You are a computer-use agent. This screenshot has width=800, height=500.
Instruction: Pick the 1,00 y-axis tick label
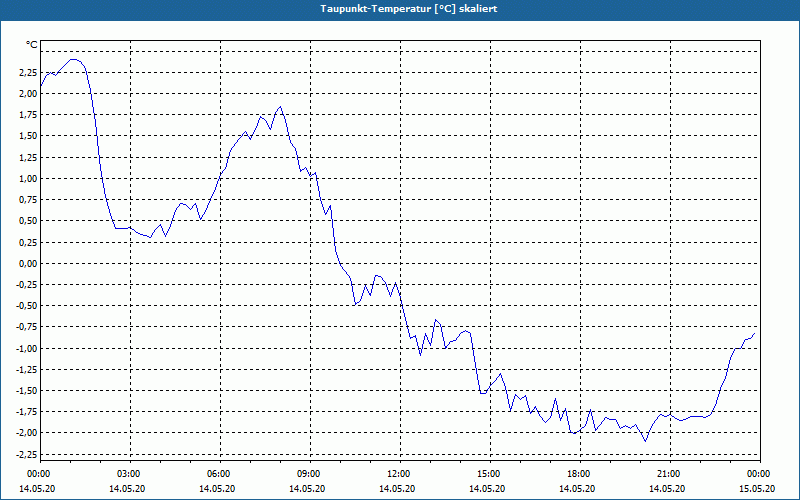[x=28, y=179]
